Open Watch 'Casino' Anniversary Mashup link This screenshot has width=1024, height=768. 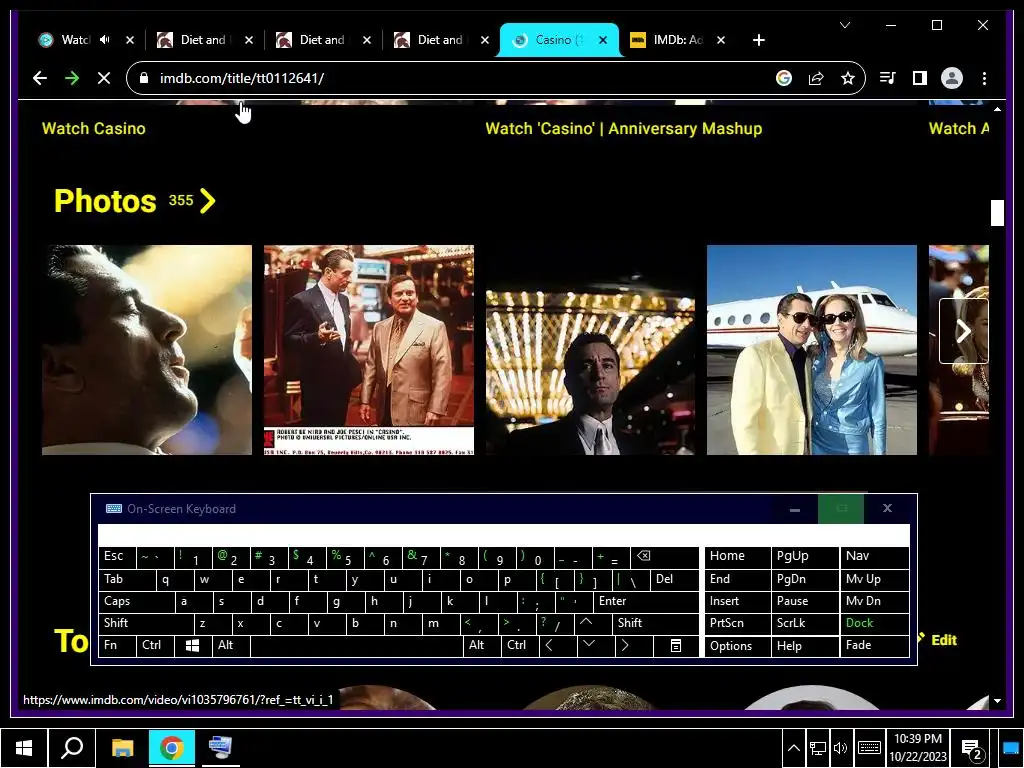click(x=624, y=129)
